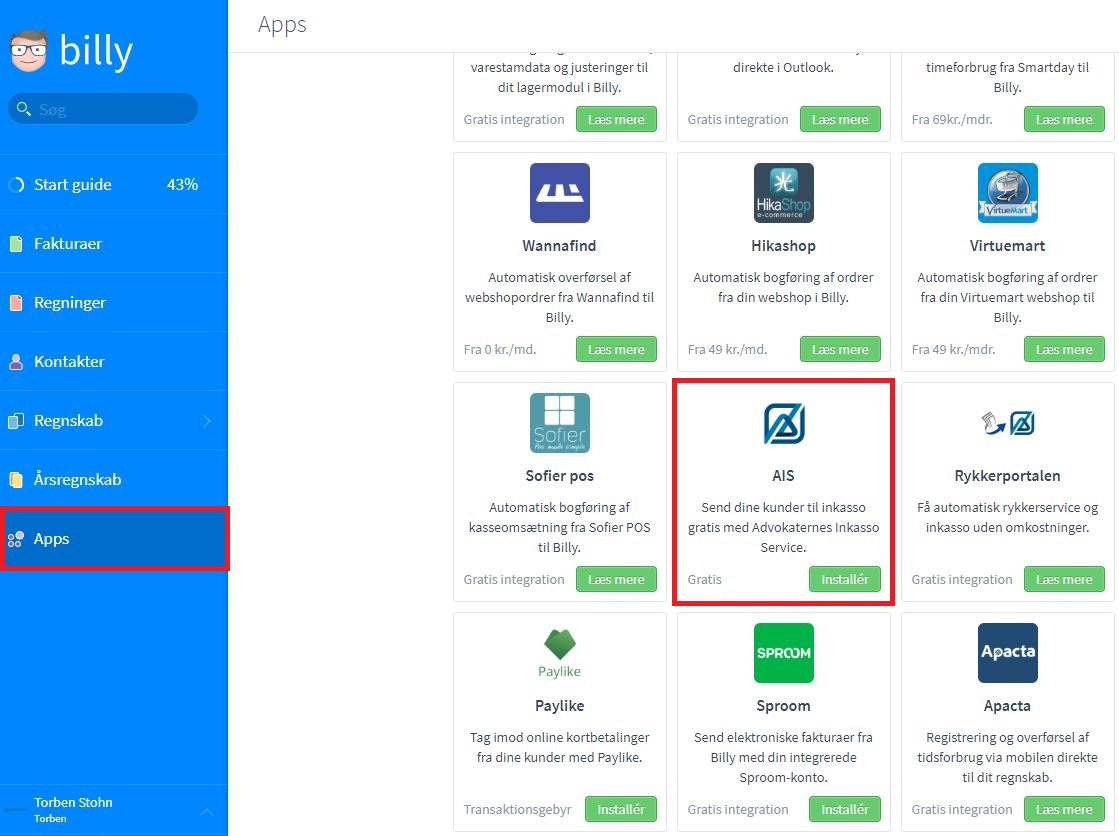
Task: Click the Søg search field
Action: click(x=103, y=109)
